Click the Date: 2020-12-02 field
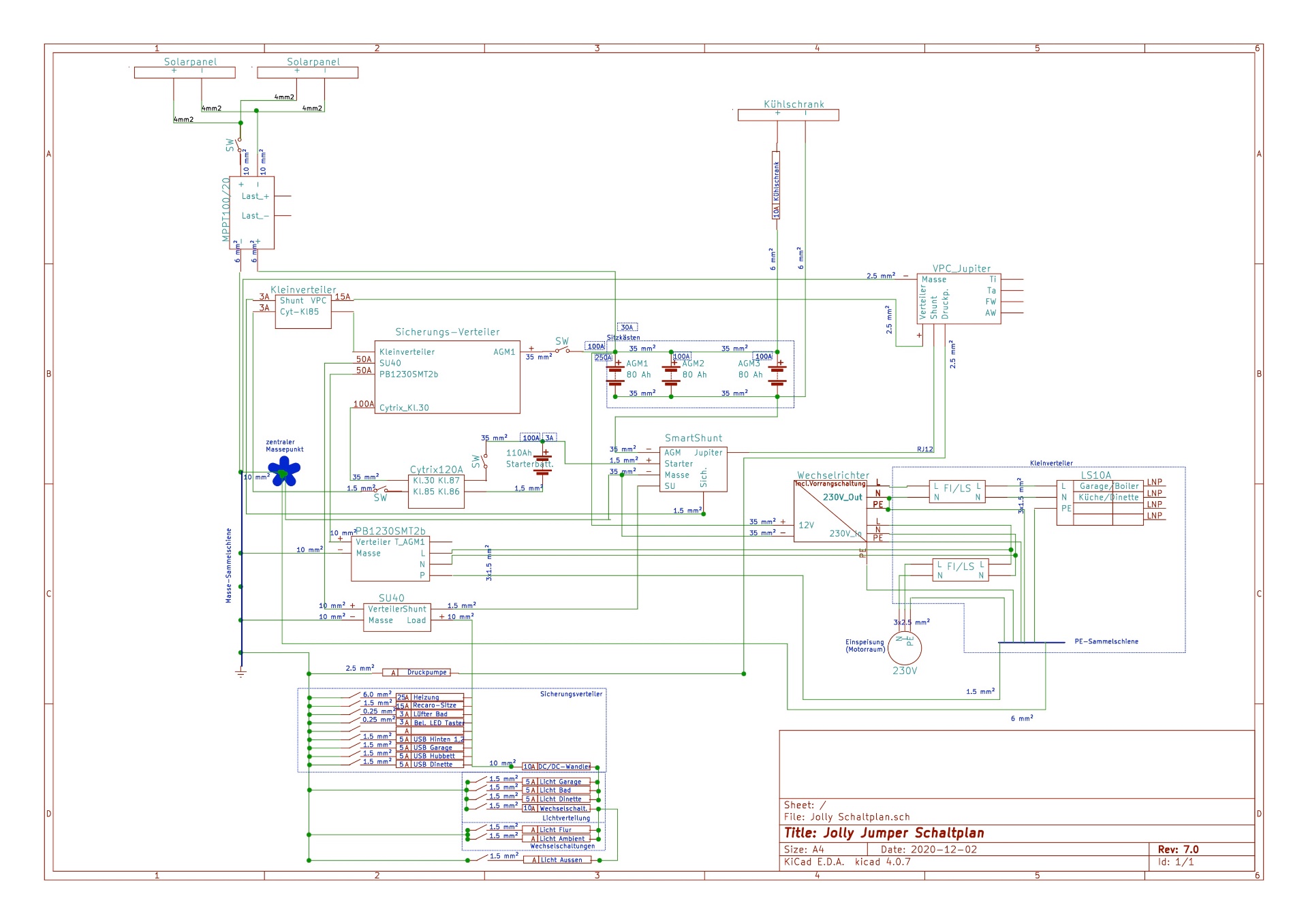This screenshot has height=924, width=1308. (x=929, y=850)
